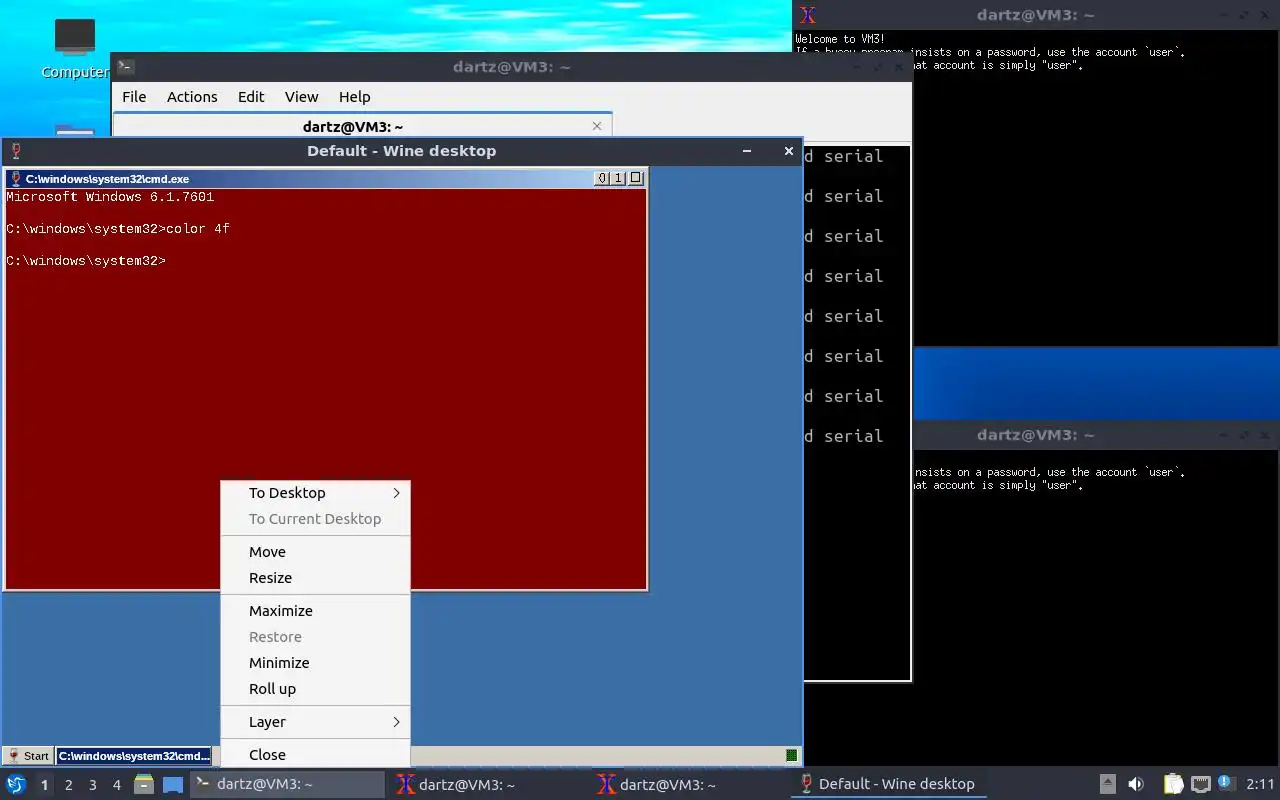The image size is (1280, 800).
Task: Switch to virtual desktop 1
Action: point(44,785)
